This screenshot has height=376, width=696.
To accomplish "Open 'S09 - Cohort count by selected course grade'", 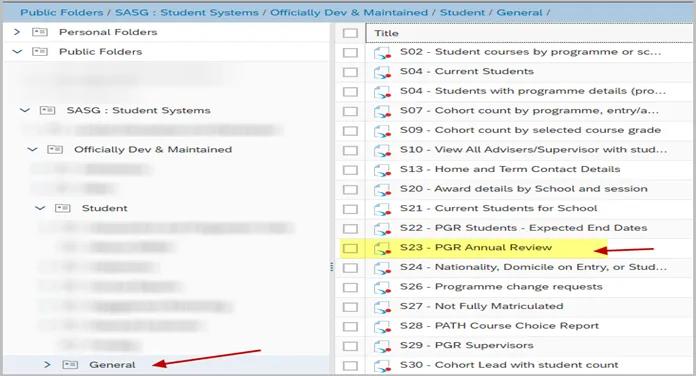I will point(530,130).
